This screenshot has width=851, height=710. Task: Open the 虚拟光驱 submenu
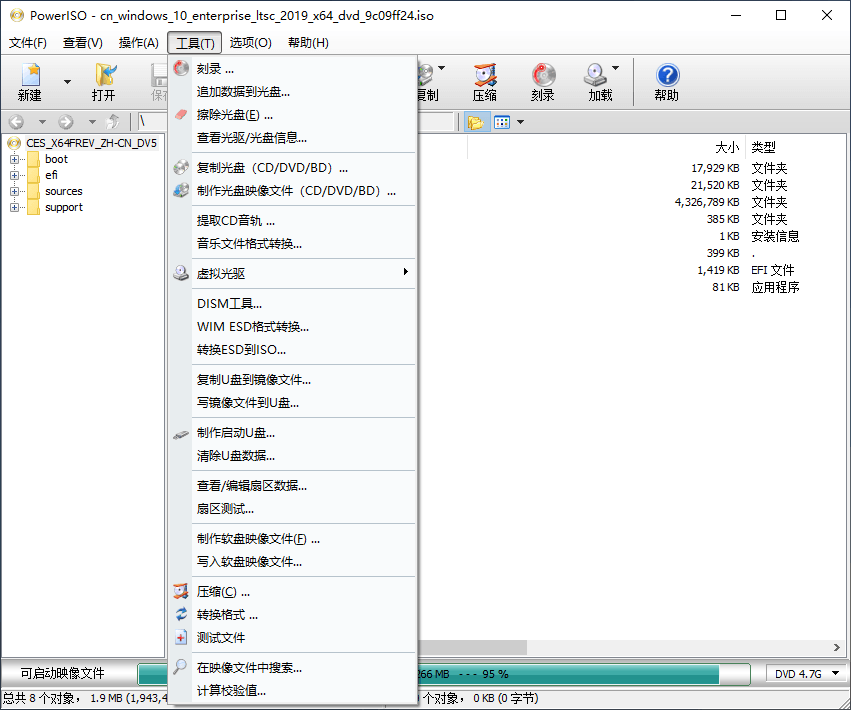pyautogui.click(x=293, y=274)
